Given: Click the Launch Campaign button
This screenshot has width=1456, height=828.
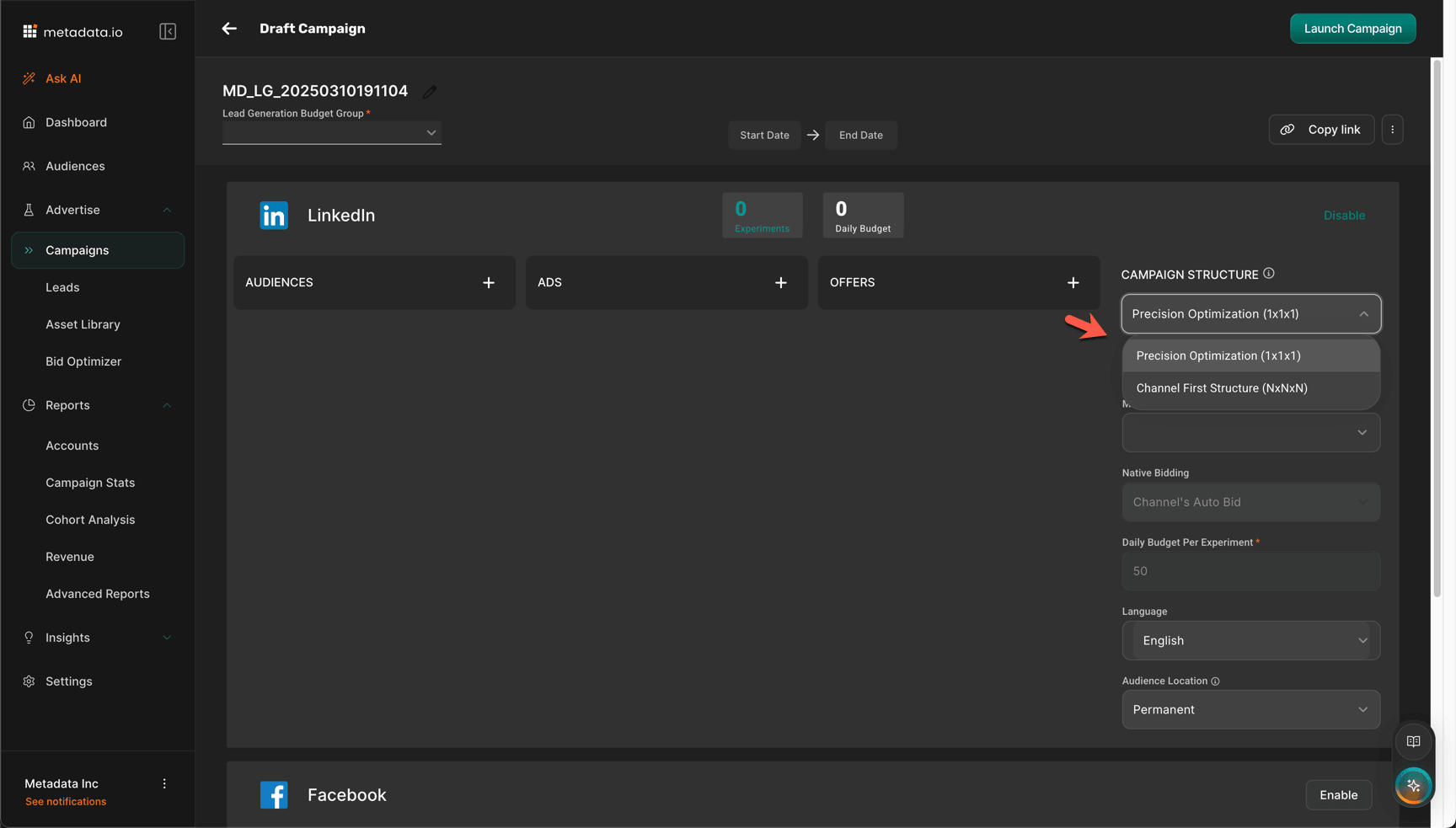Looking at the screenshot, I should (1352, 28).
